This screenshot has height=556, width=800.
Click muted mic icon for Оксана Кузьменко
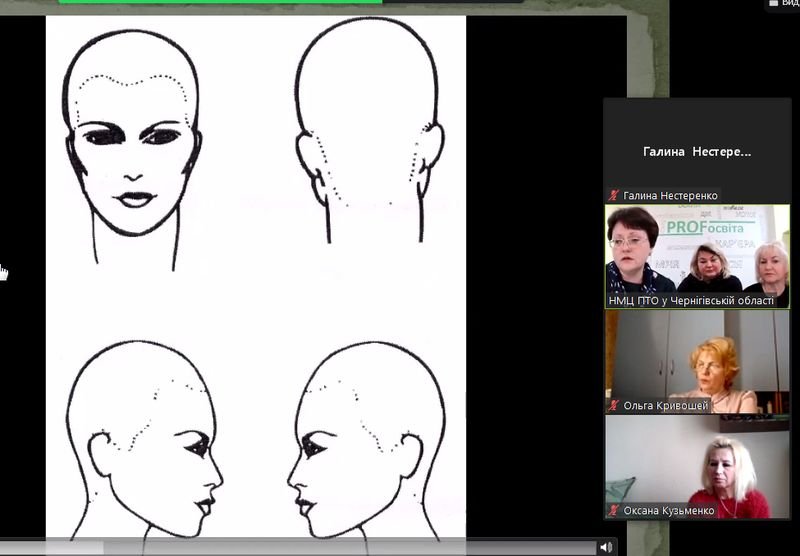tap(614, 511)
